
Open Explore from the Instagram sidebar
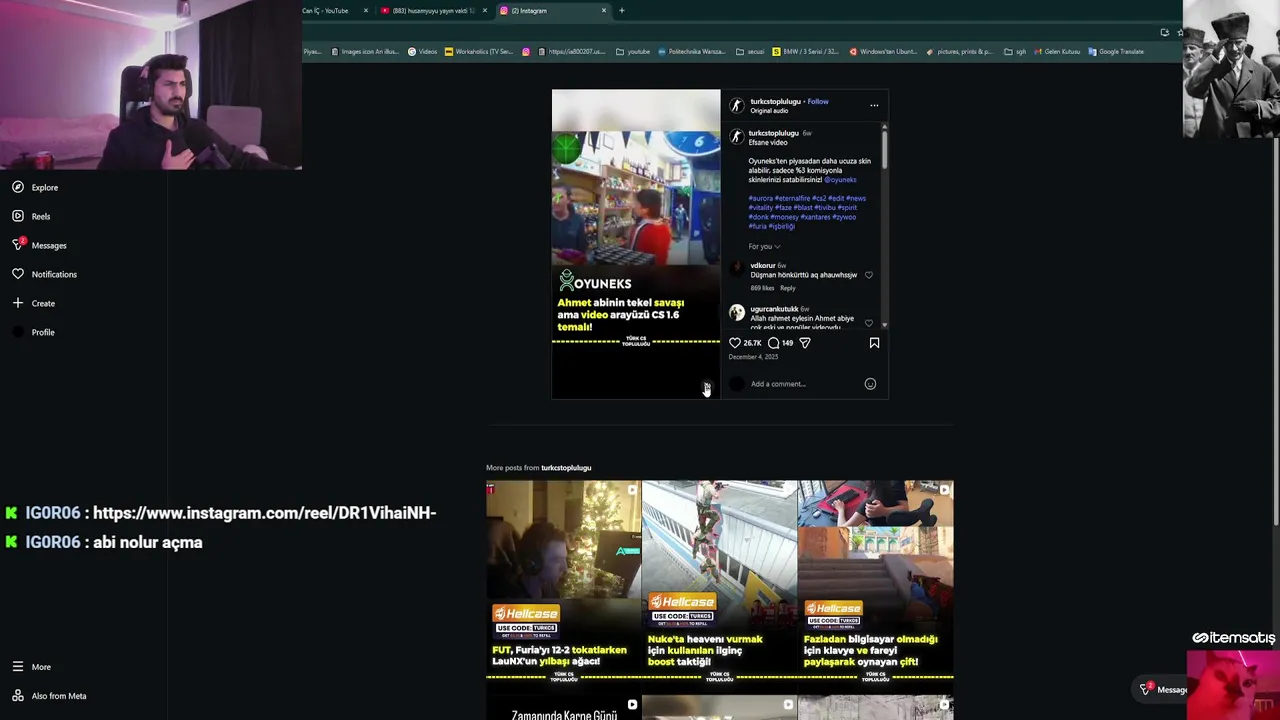pos(35,187)
